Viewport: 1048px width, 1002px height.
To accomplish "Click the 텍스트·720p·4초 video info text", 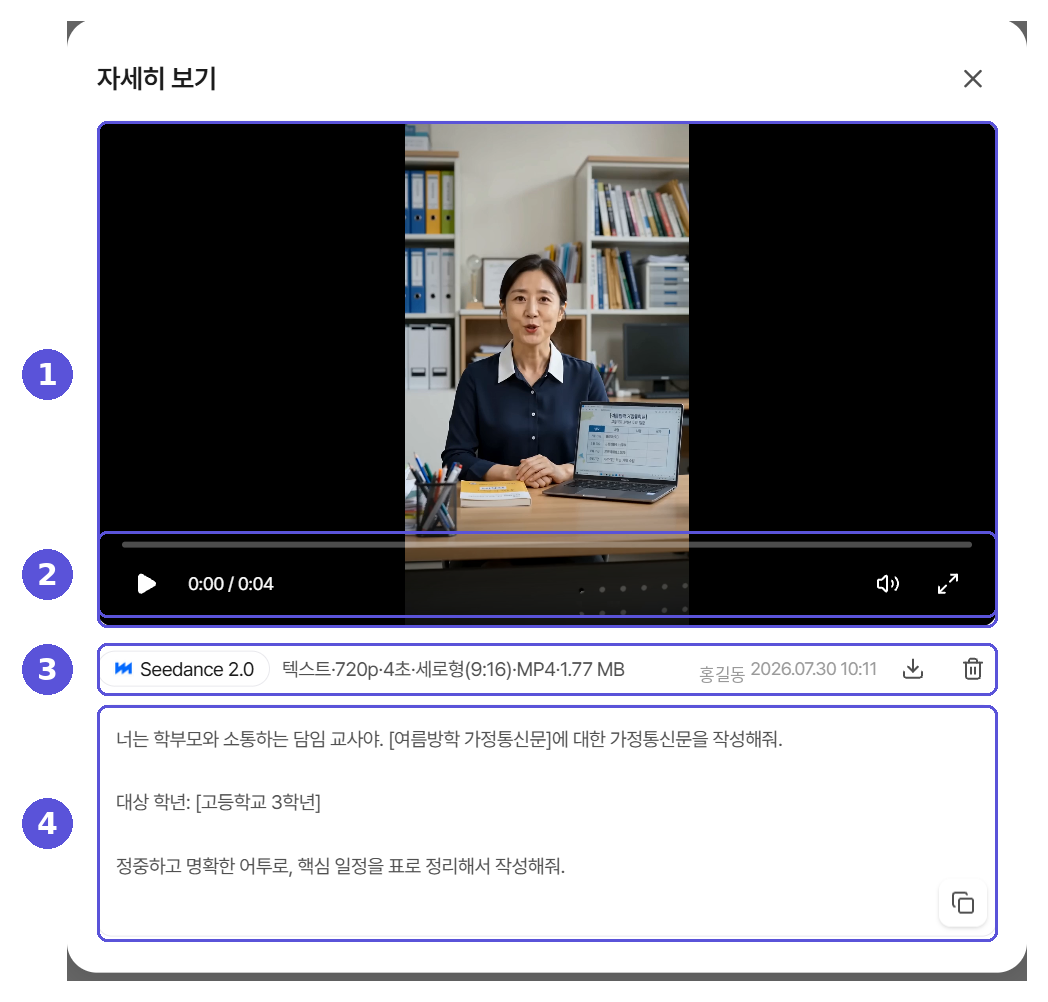I will coord(453,669).
